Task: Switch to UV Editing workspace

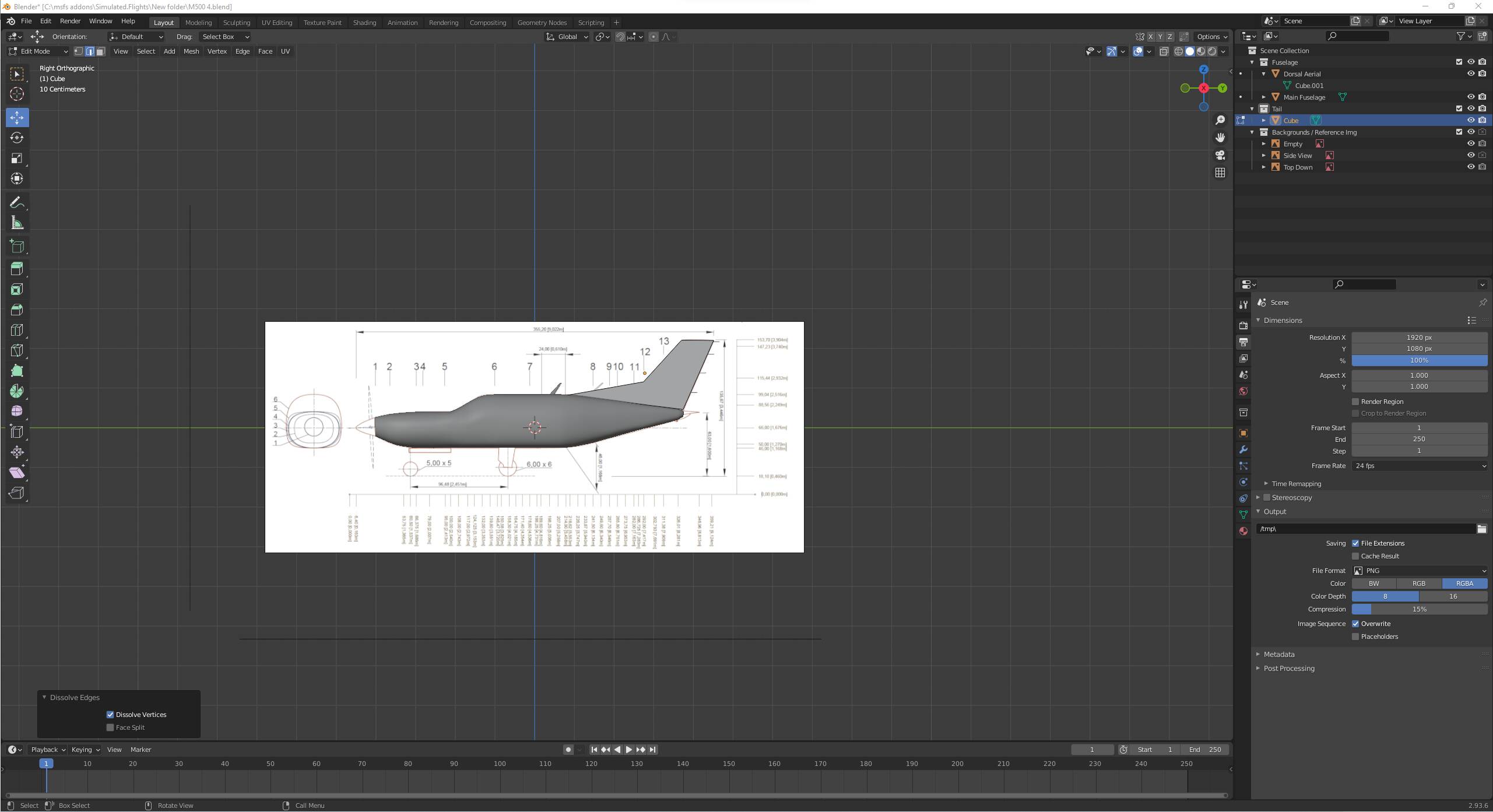Action: point(277,23)
